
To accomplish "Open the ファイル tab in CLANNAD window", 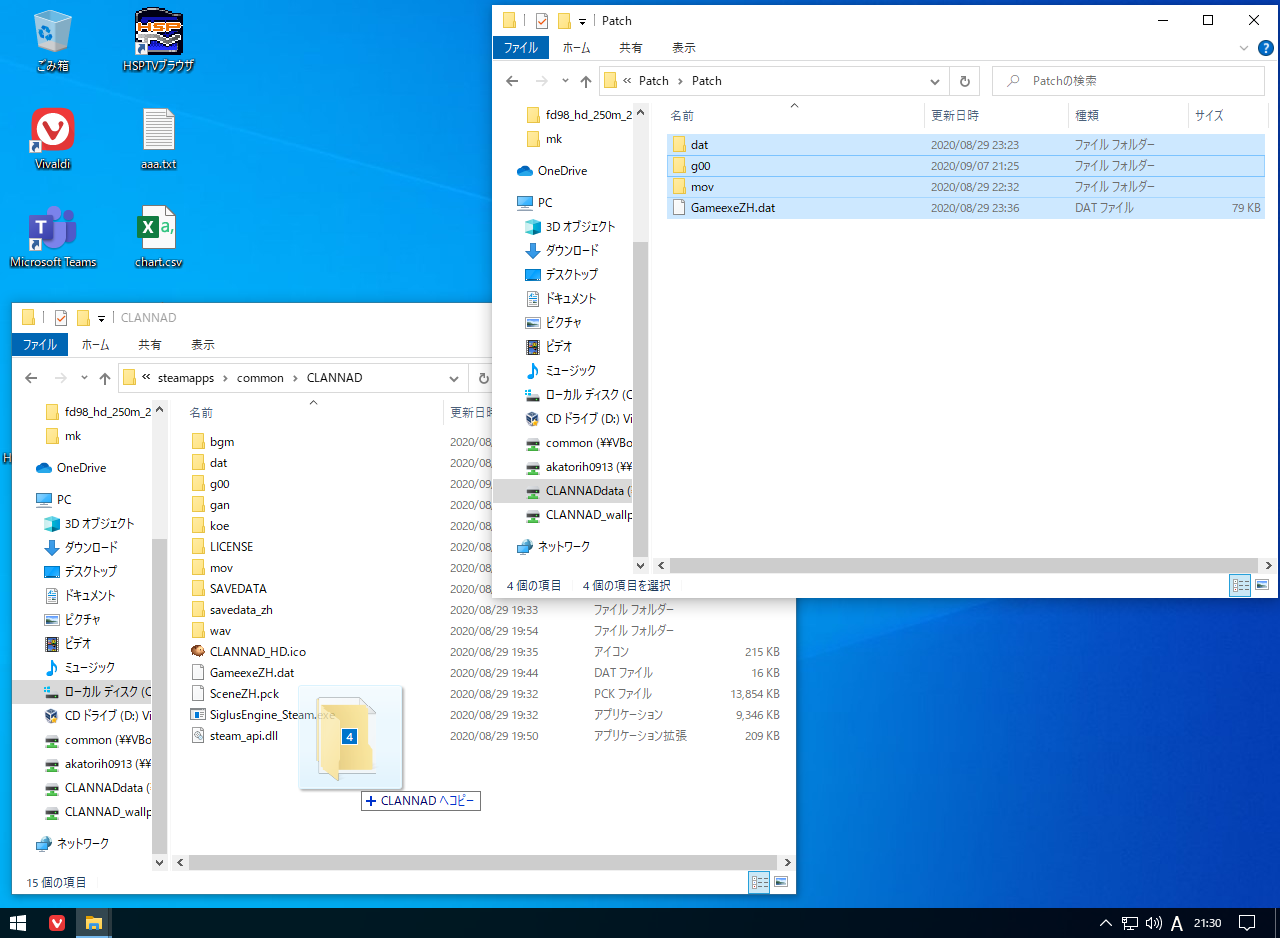I will point(40,345).
